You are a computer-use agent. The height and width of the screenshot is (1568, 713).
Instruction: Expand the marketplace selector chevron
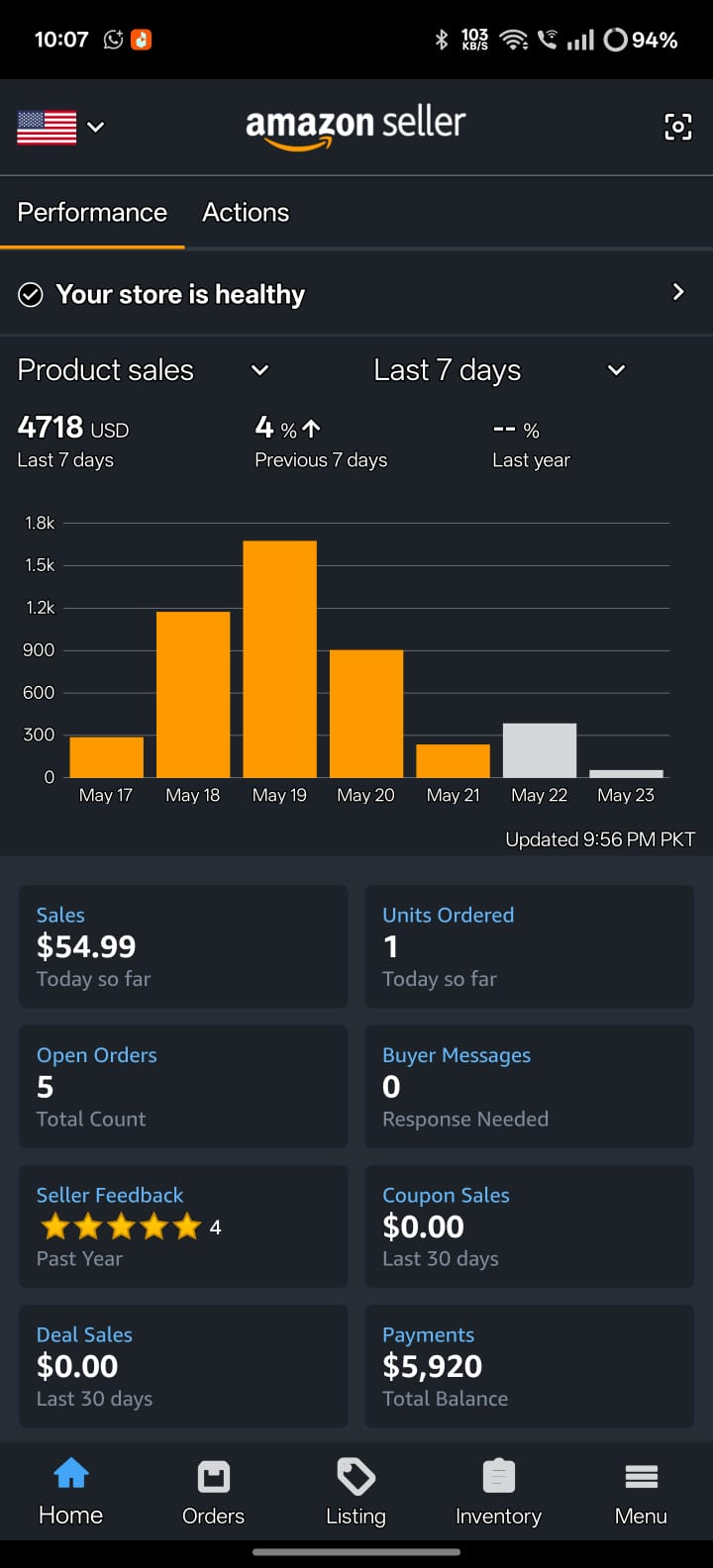pos(96,127)
